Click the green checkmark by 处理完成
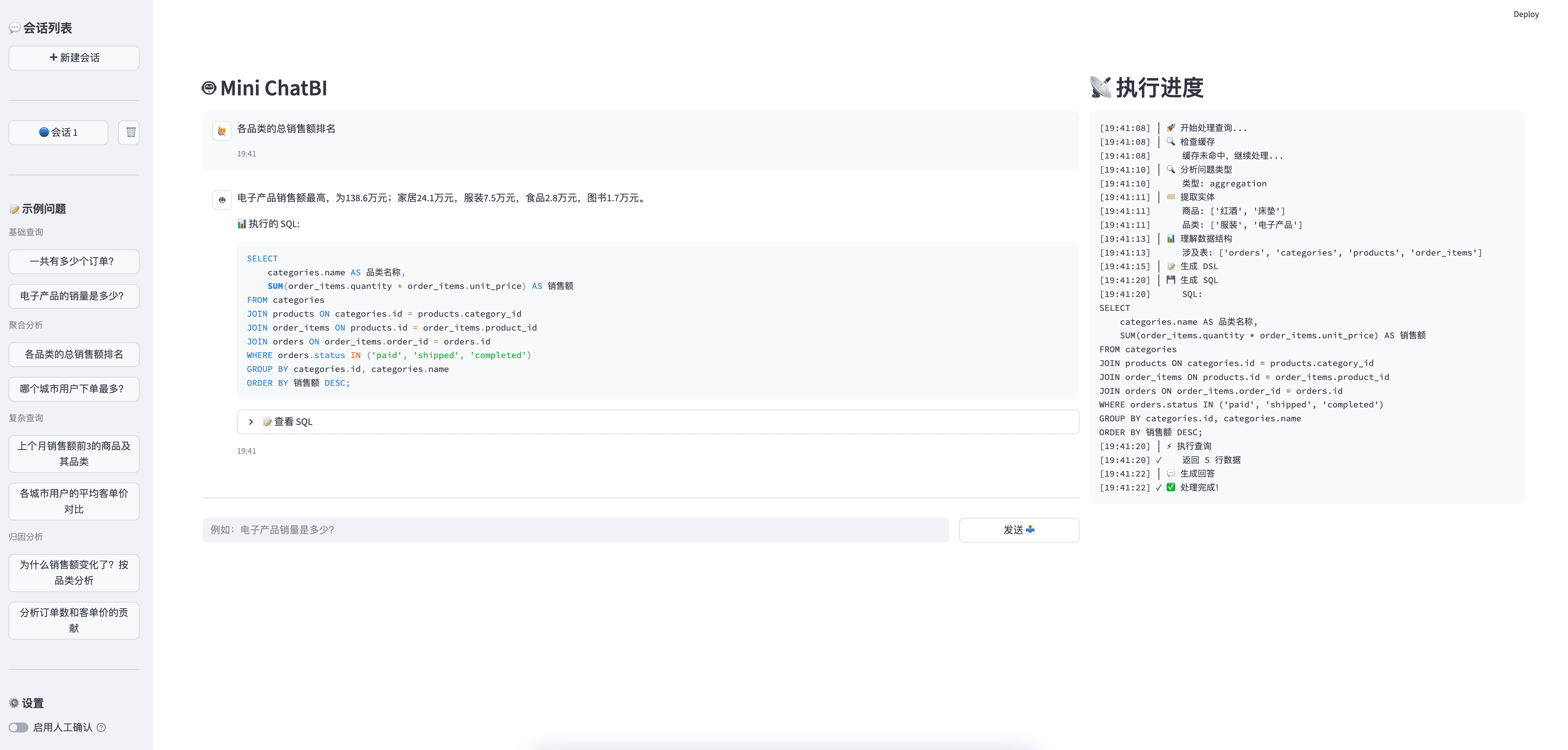1568x750 pixels. coord(1171,487)
